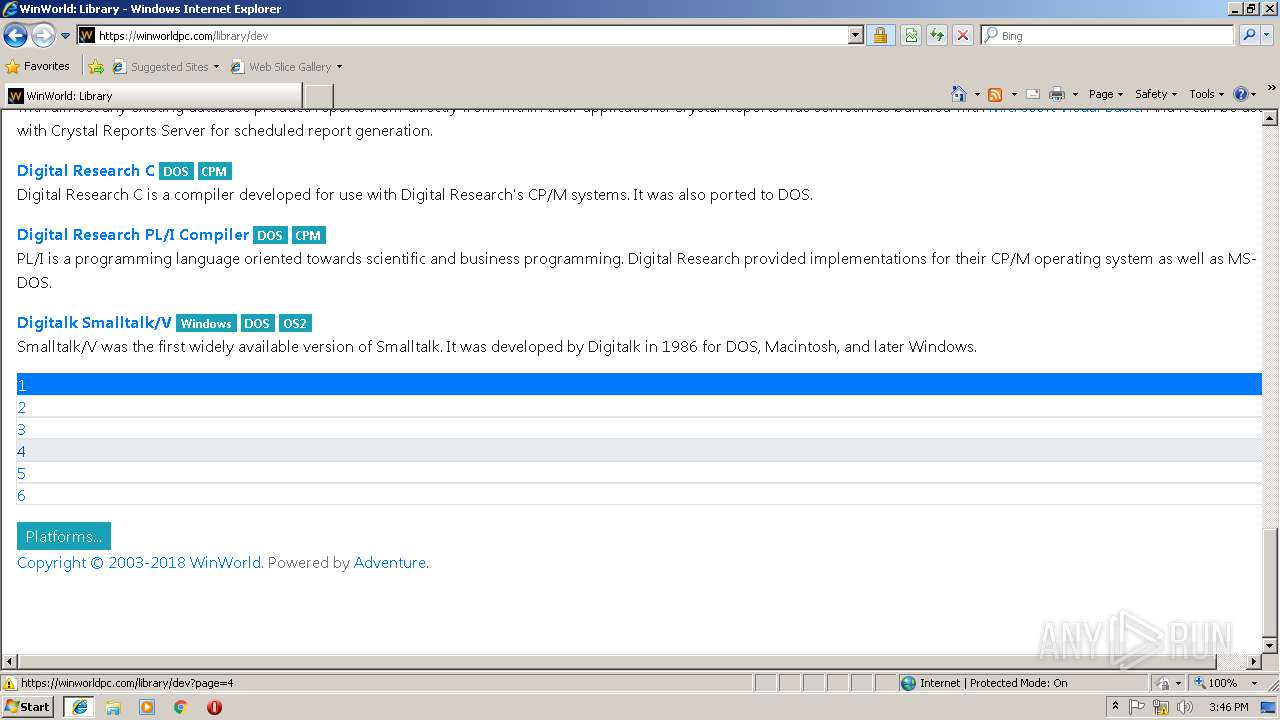Image resolution: width=1280 pixels, height=720 pixels.
Task: Click the Help question mark icon
Action: point(1240,94)
